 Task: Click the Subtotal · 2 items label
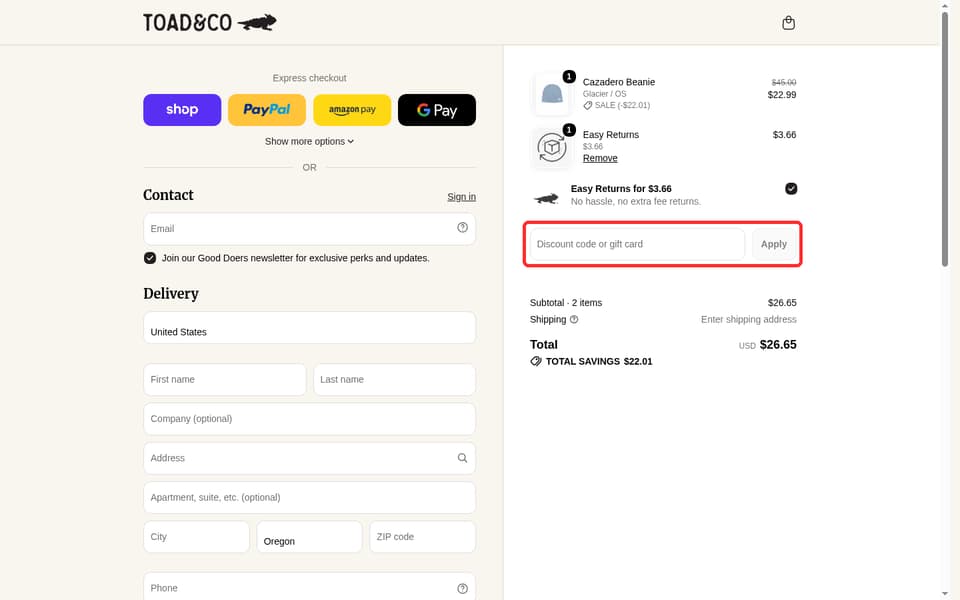pos(566,303)
